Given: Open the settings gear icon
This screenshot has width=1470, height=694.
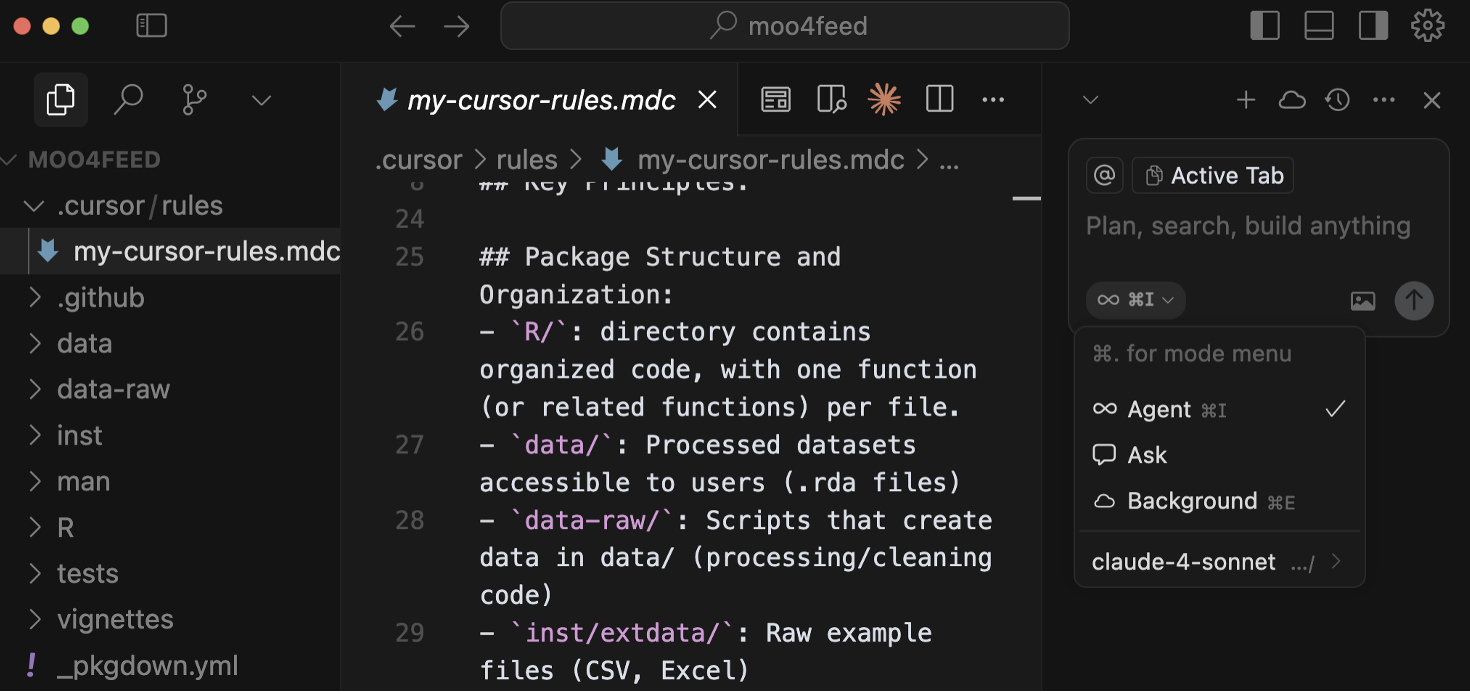Looking at the screenshot, I should coord(1427,26).
